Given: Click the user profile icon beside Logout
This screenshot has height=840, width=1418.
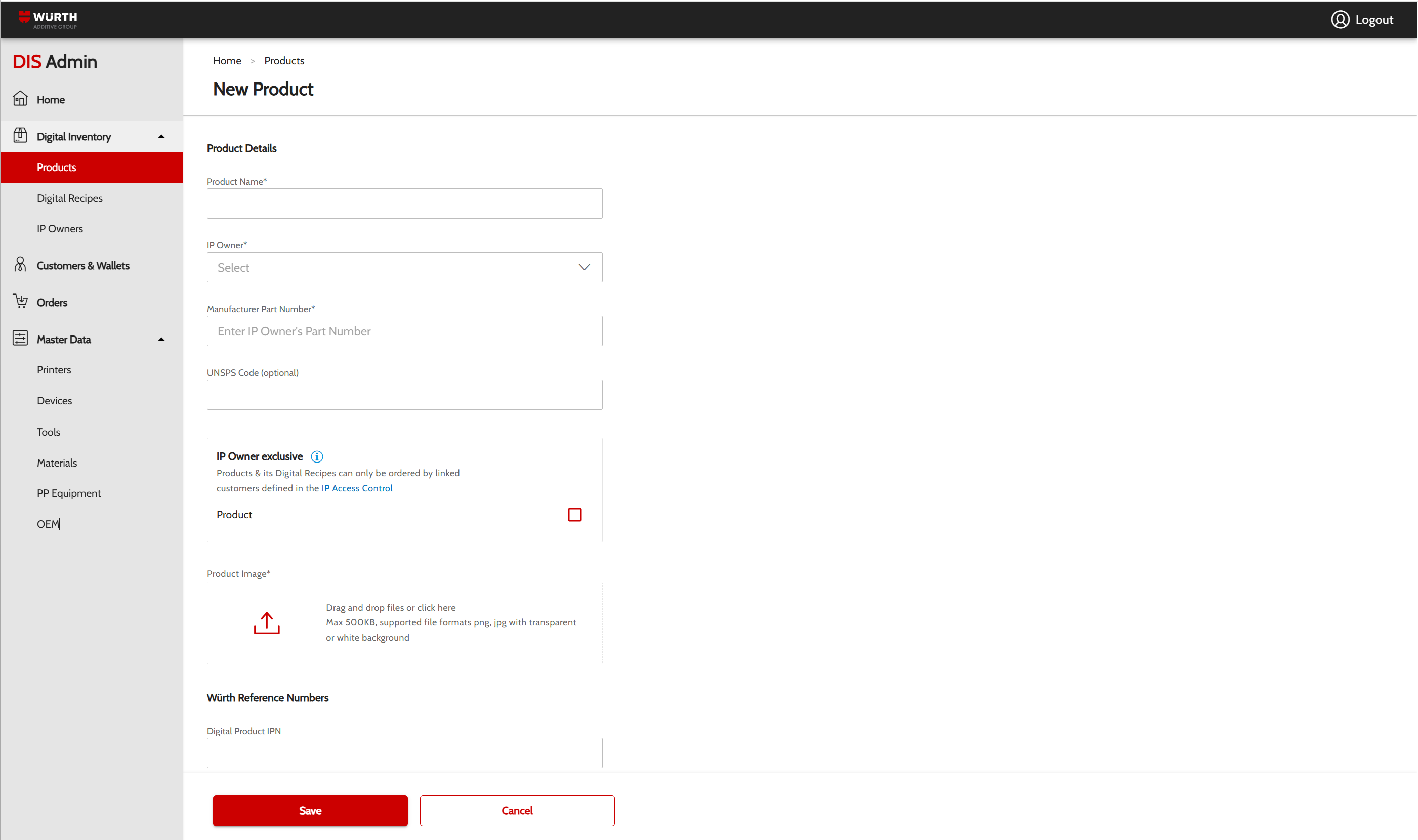Looking at the screenshot, I should point(1340,20).
